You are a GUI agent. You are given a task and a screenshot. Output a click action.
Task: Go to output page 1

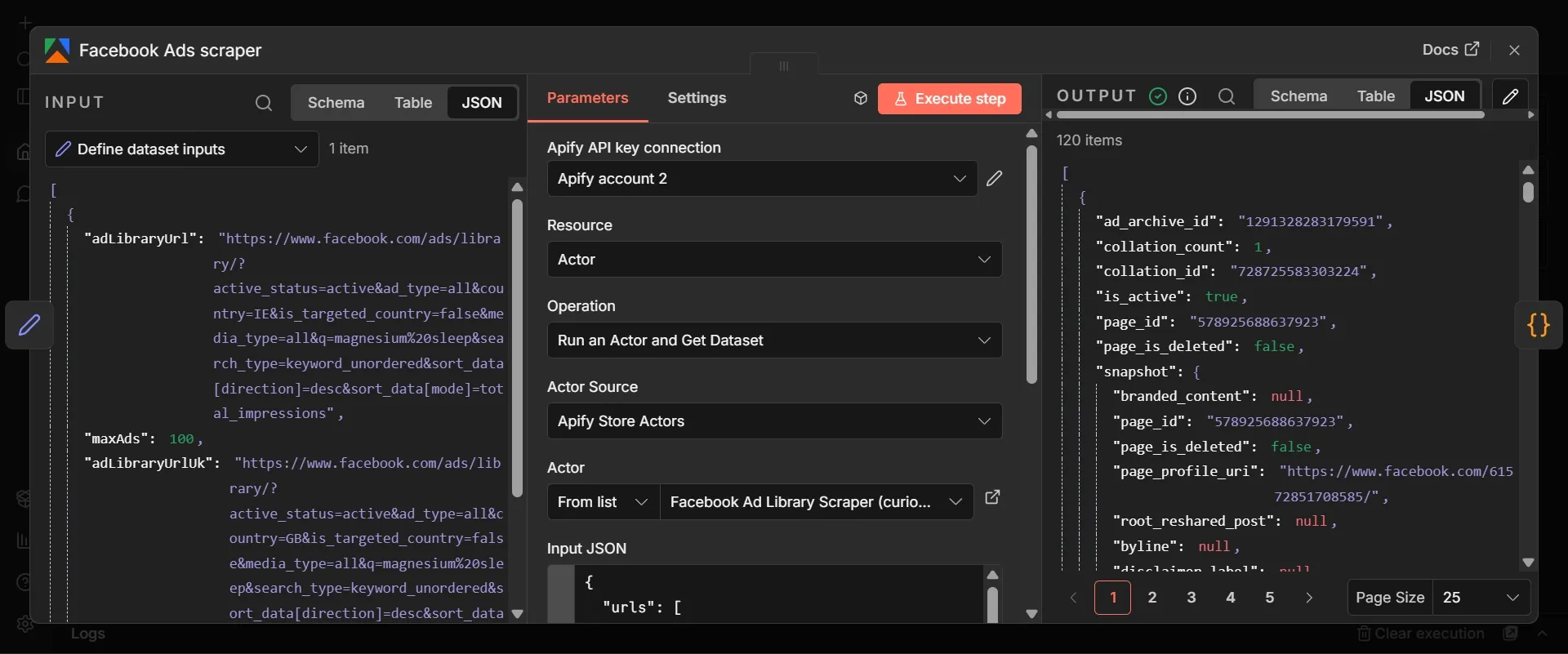click(x=1113, y=598)
